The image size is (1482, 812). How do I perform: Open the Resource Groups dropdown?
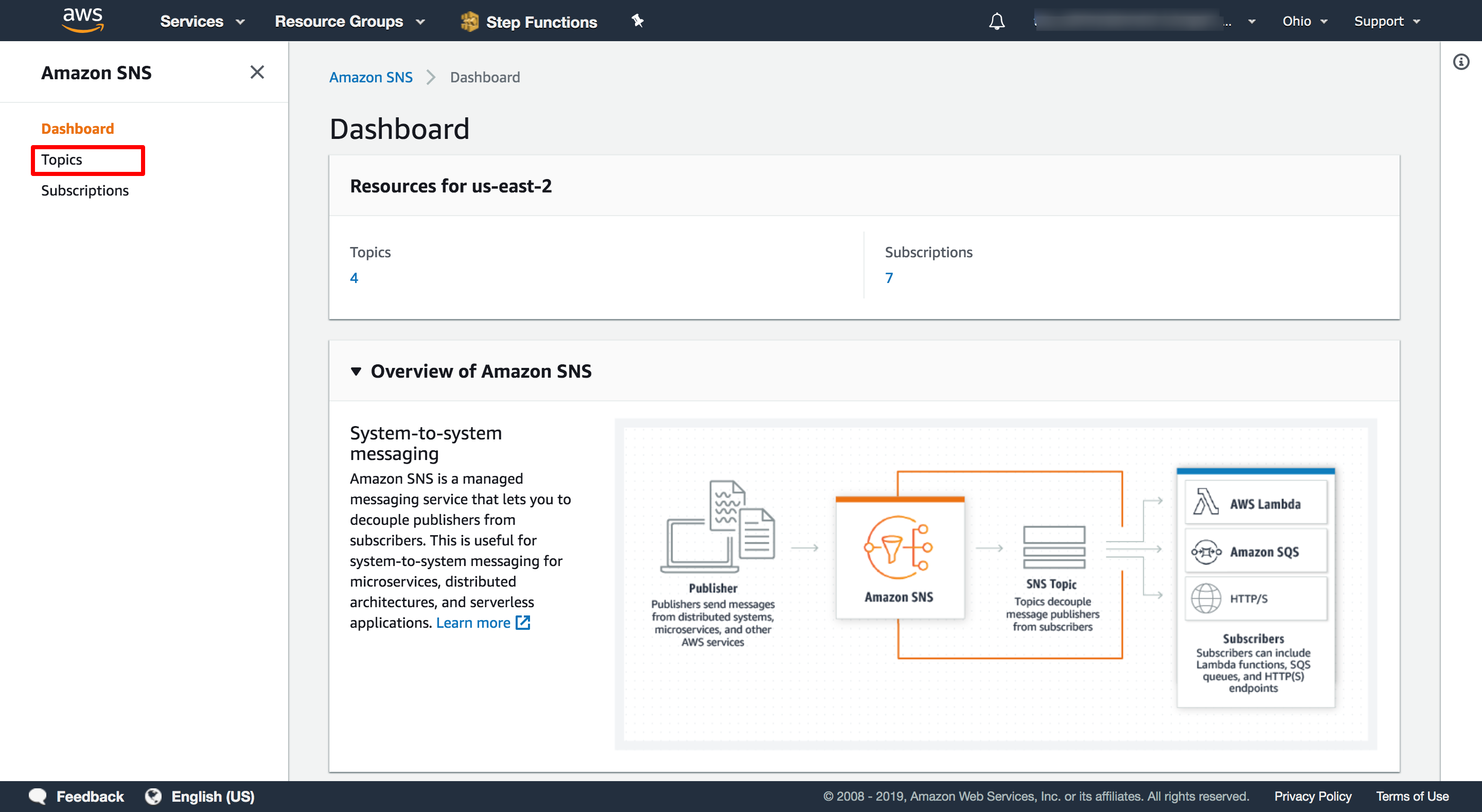(349, 21)
